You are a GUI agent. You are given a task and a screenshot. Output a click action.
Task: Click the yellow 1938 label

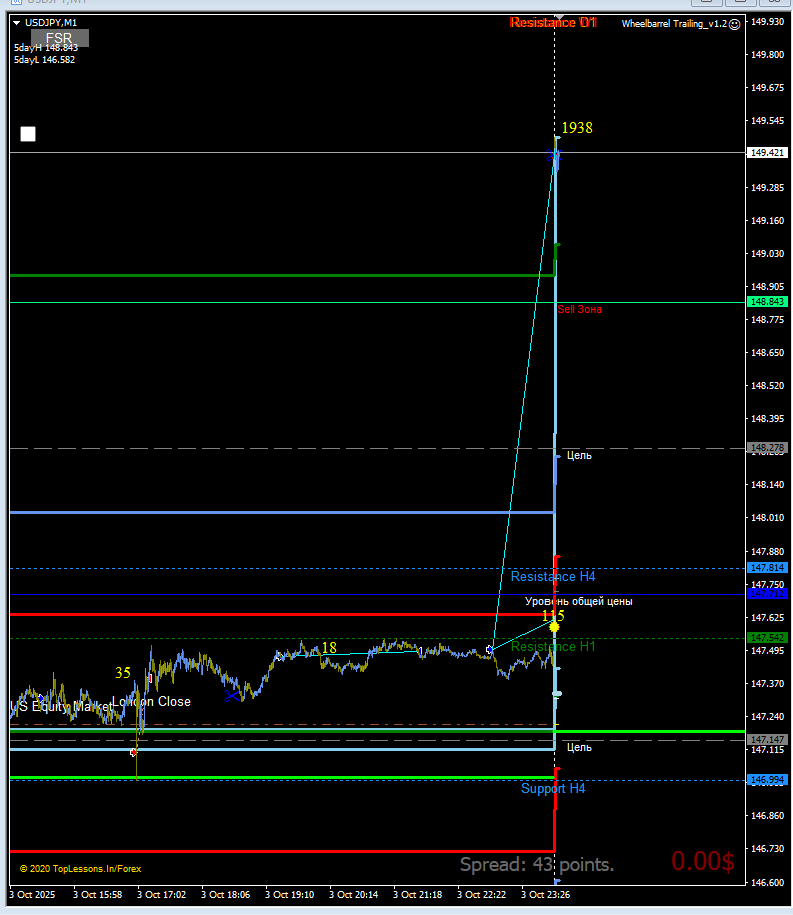click(x=577, y=128)
